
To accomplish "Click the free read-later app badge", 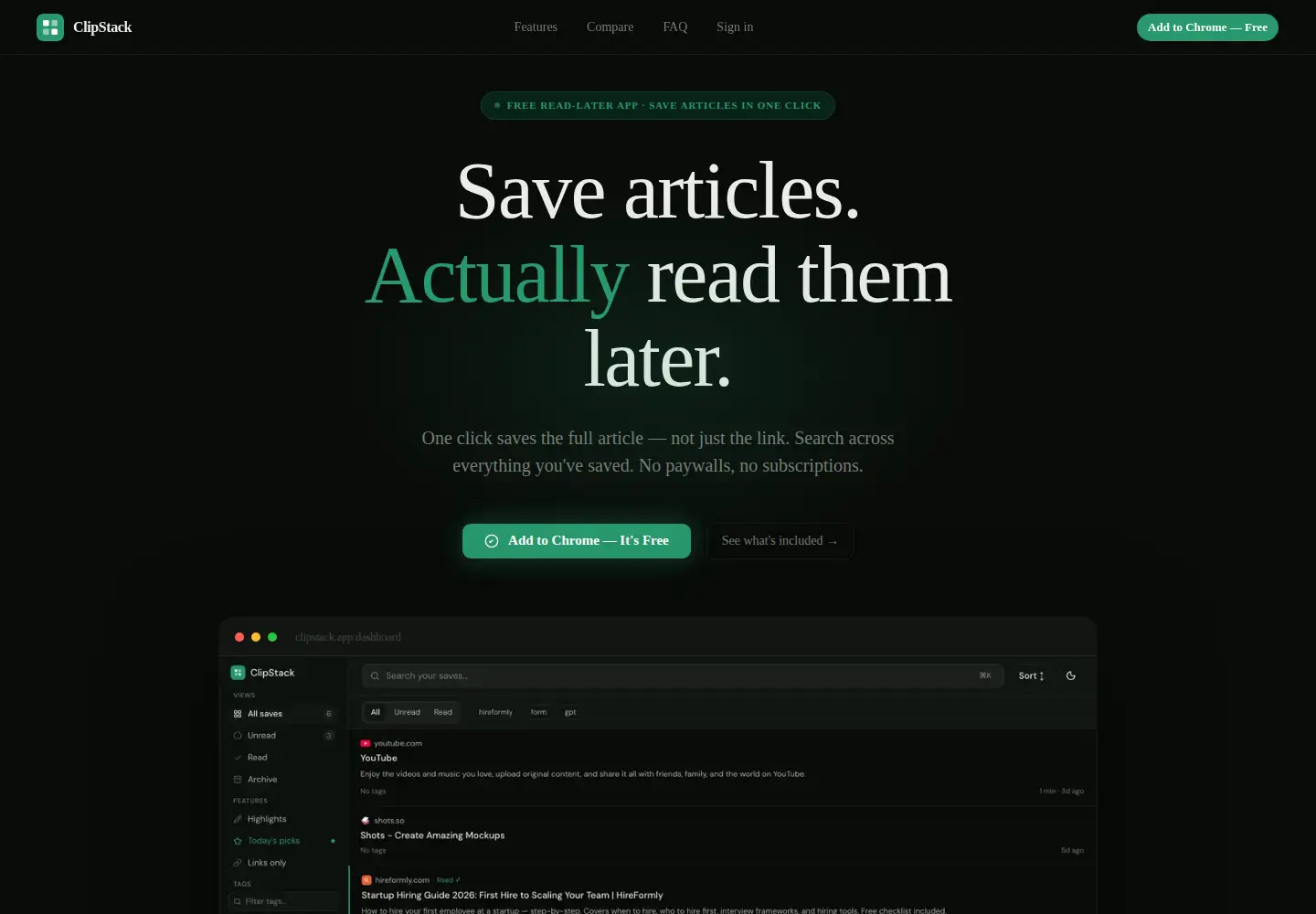I will (x=658, y=105).
